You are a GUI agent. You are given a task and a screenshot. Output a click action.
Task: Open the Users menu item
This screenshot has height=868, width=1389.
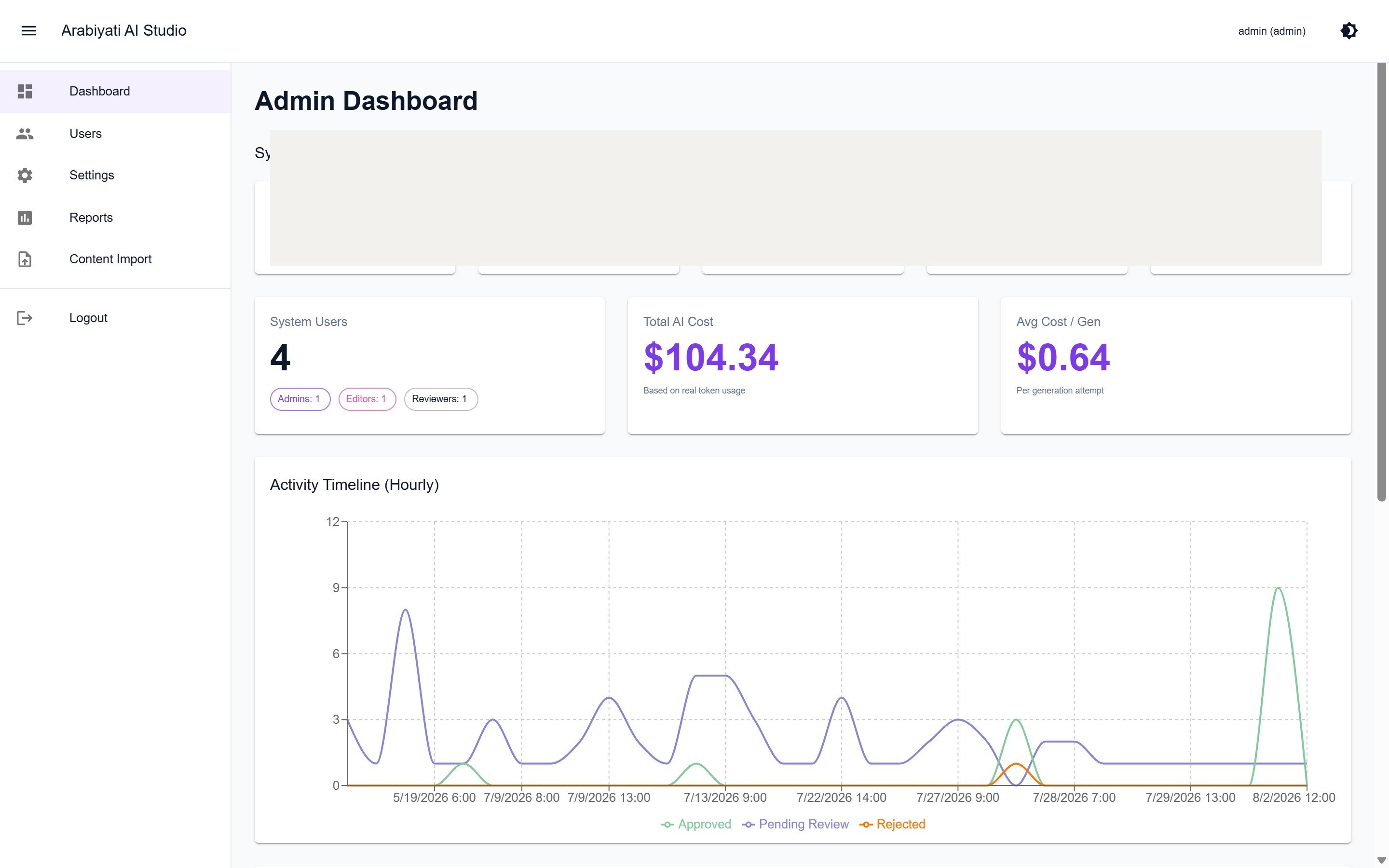[115, 134]
